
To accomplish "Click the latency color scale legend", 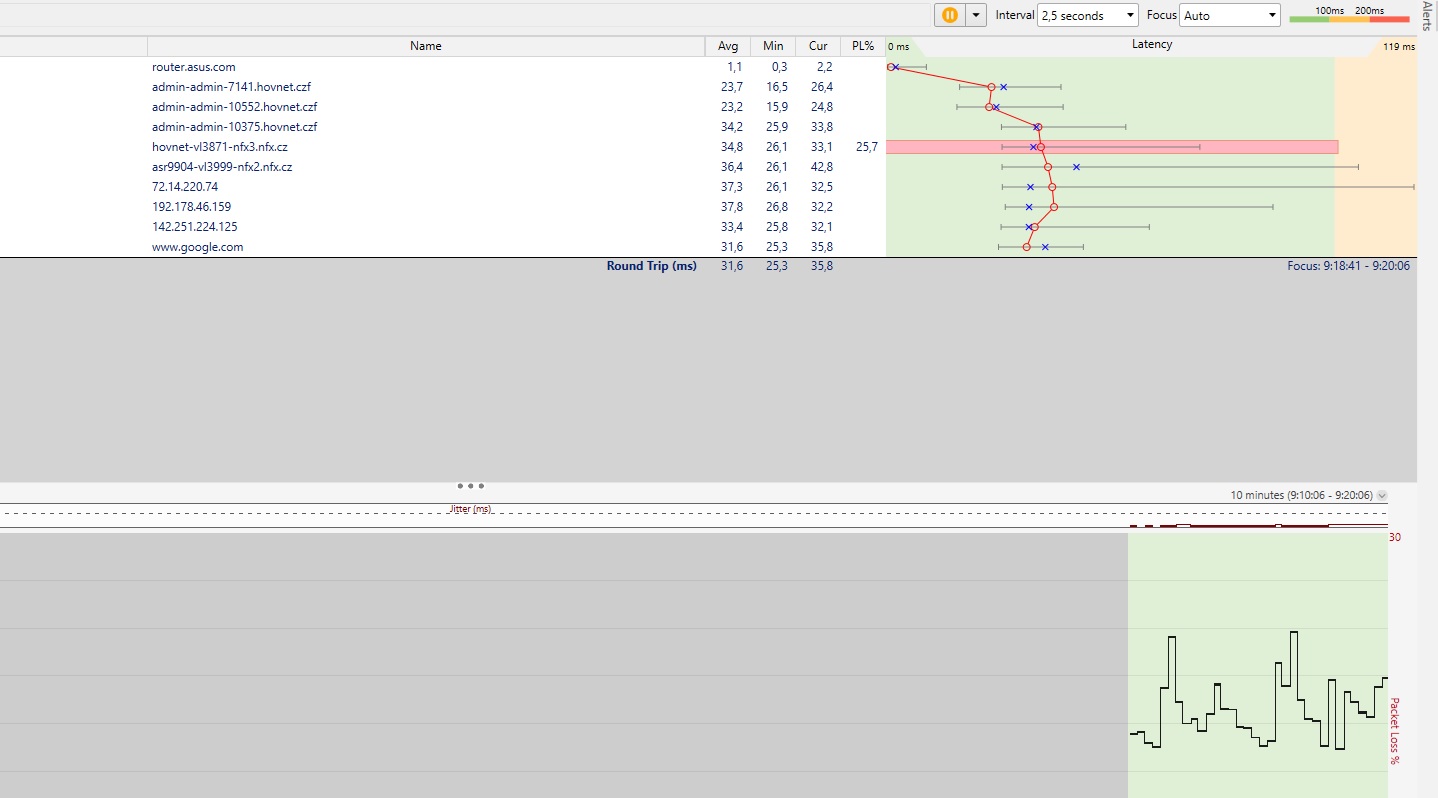I will [x=1348, y=15].
